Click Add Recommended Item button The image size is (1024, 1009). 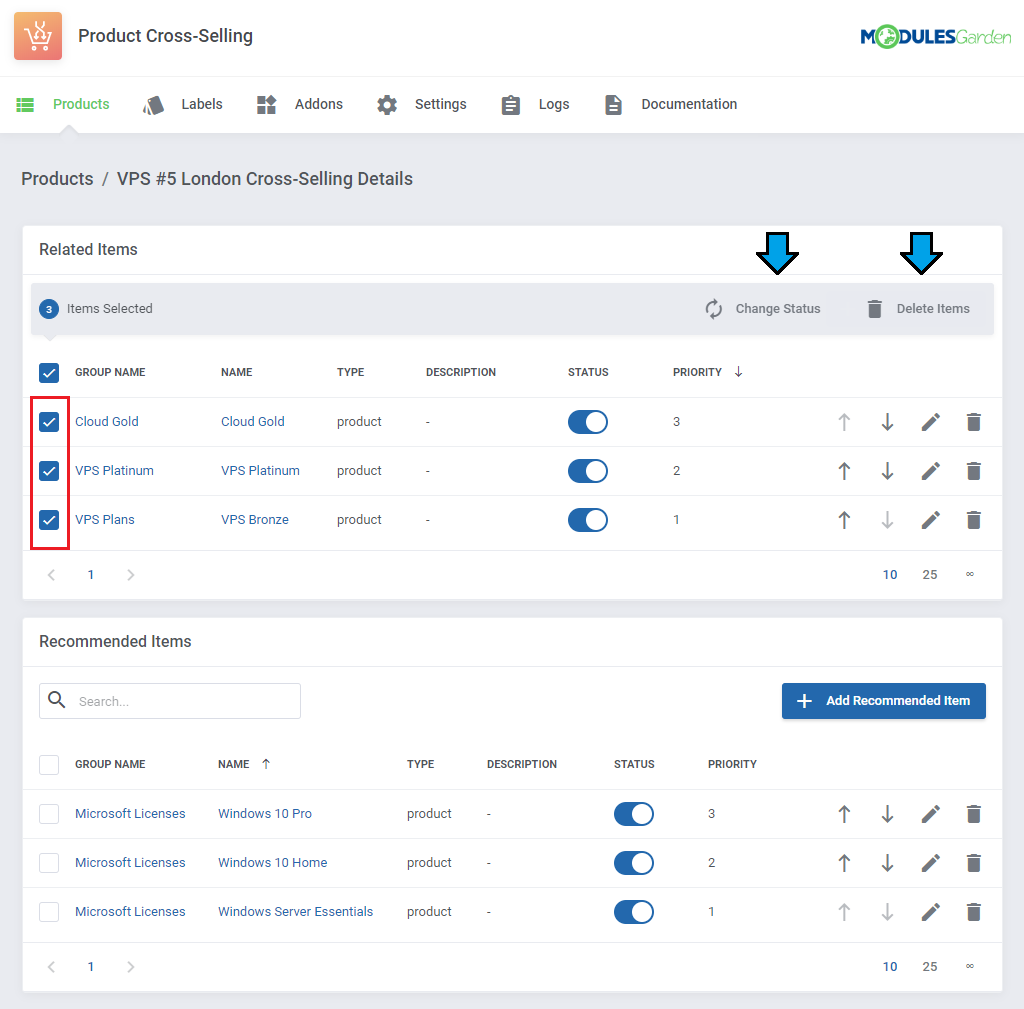point(884,701)
